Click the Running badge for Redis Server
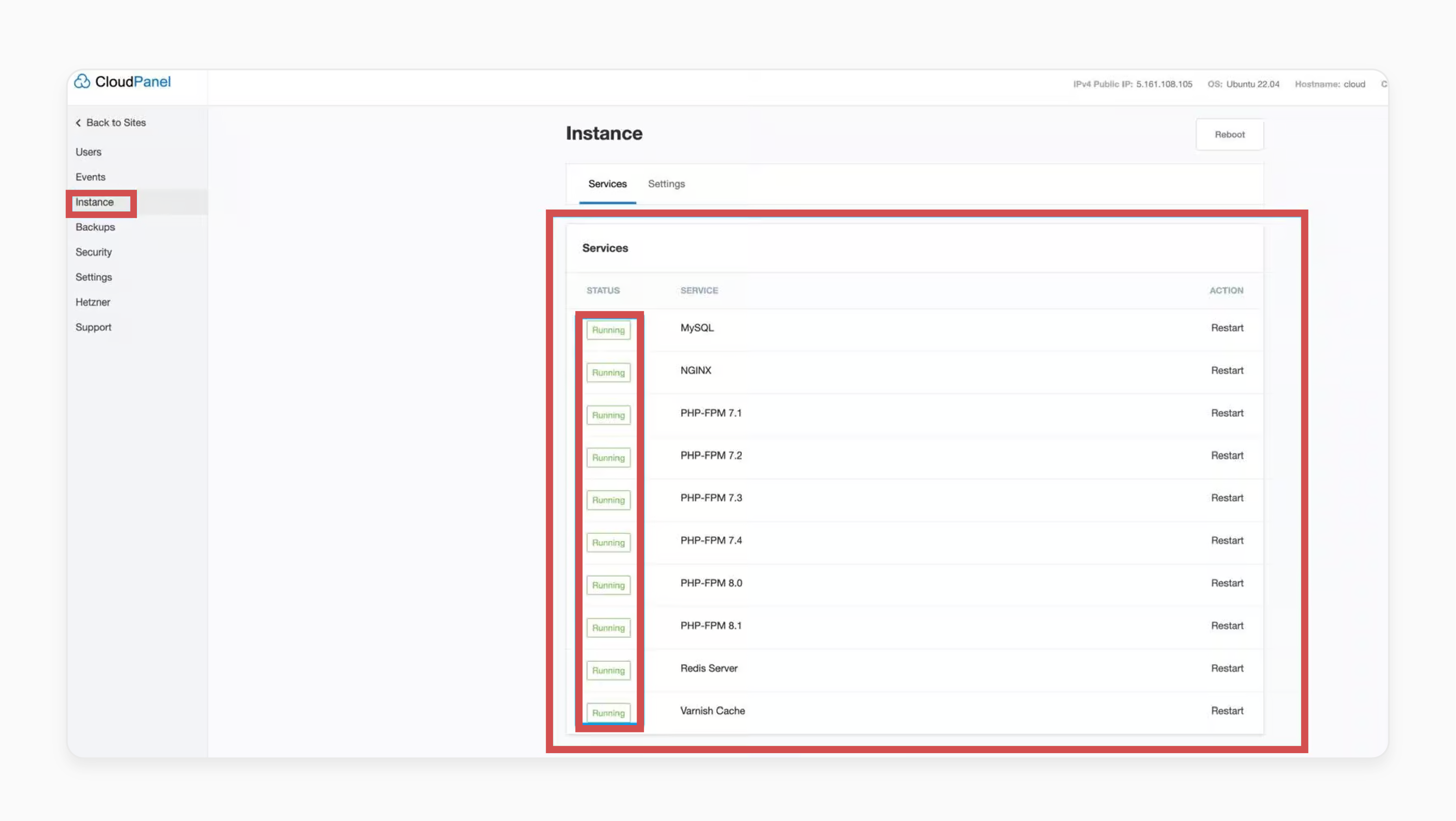Image resolution: width=1456 pixels, height=821 pixels. (608, 671)
